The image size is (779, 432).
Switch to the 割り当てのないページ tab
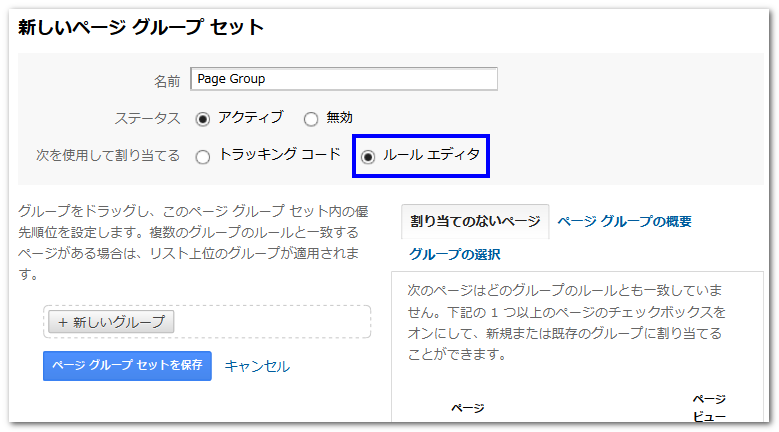click(475, 222)
